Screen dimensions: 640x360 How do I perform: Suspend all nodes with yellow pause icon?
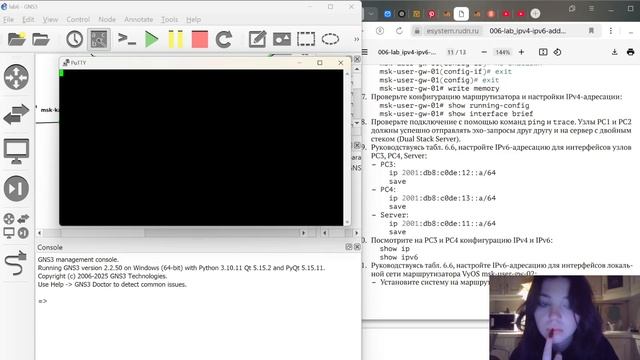pos(176,39)
